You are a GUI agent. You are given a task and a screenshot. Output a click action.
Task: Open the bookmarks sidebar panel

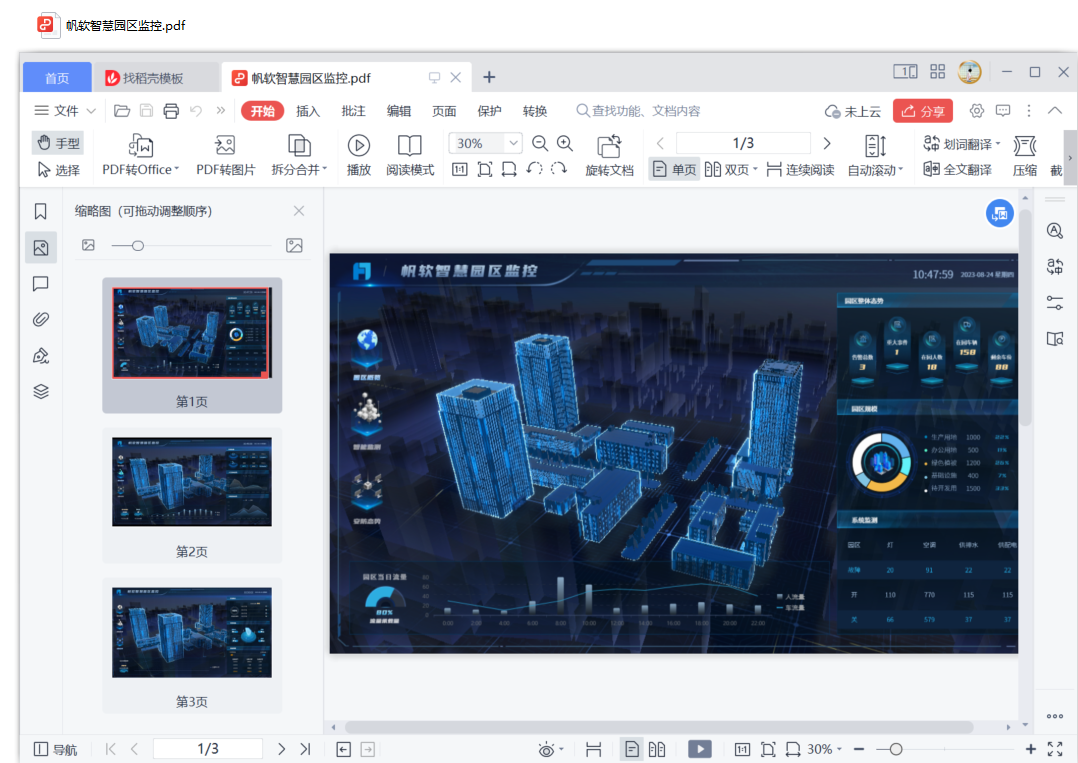[41, 211]
